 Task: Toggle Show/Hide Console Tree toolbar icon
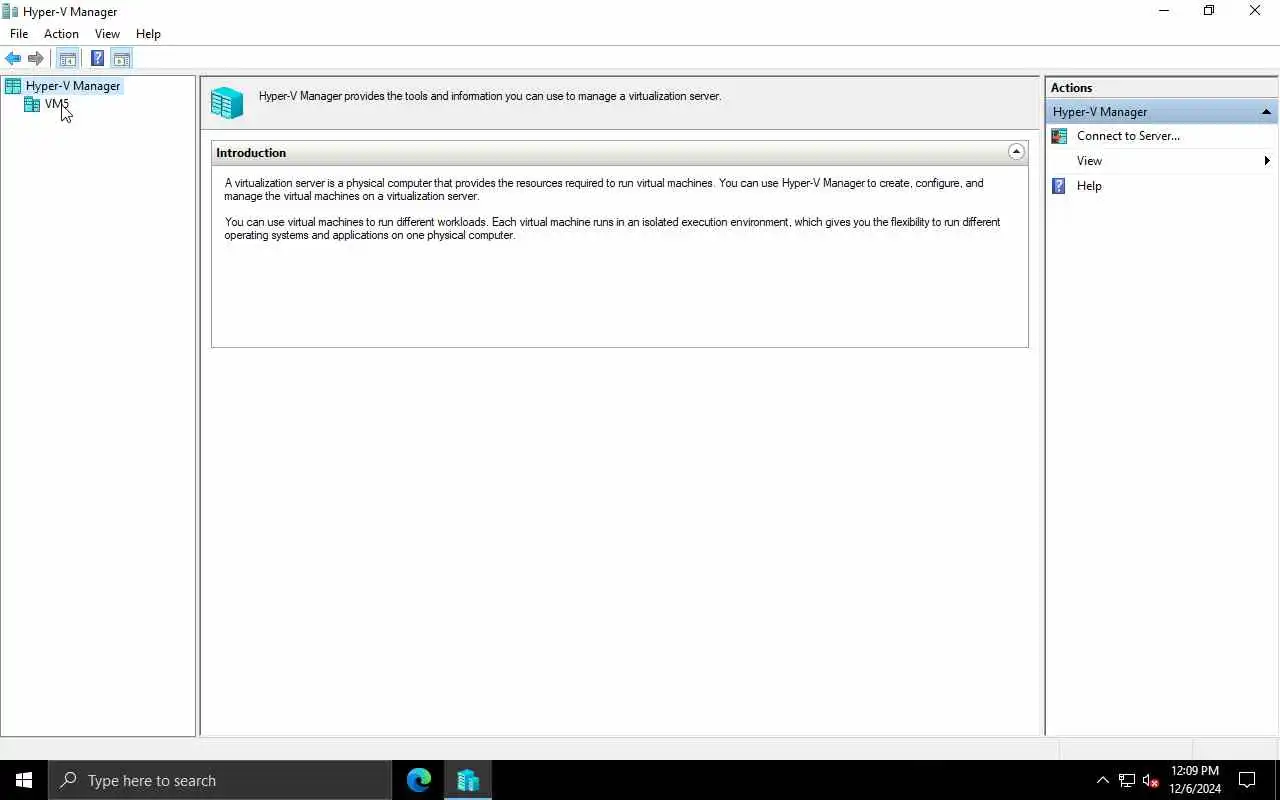coord(67,59)
